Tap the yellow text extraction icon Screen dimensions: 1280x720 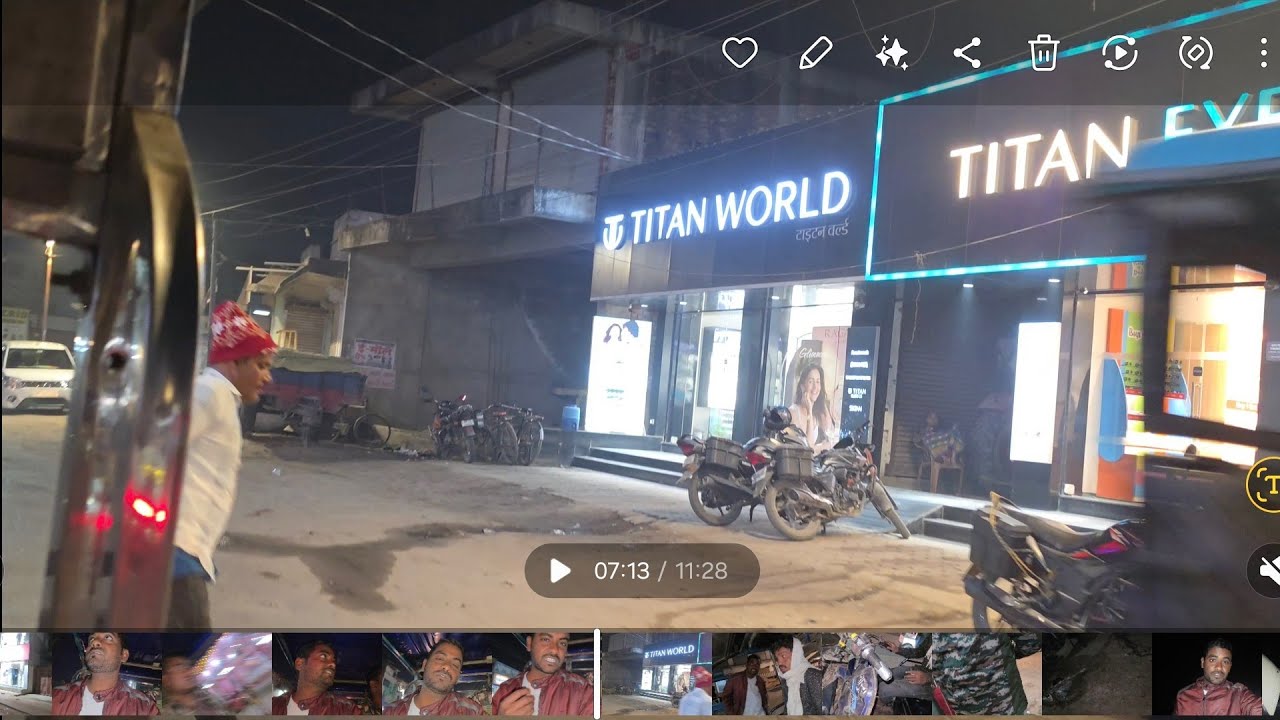pyautogui.click(x=1266, y=485)
